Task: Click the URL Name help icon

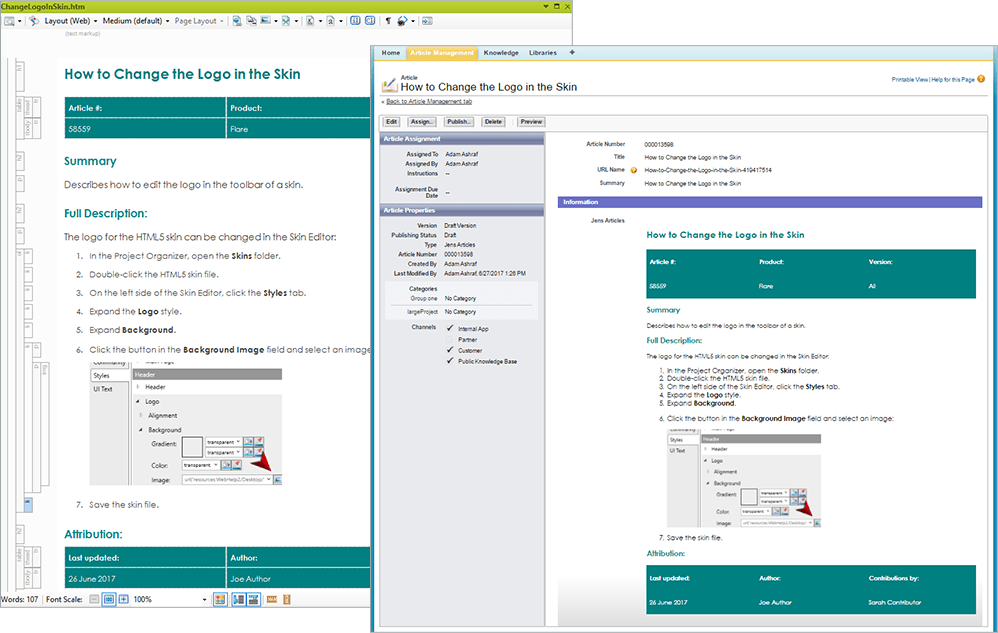Action: pos(633,170)
